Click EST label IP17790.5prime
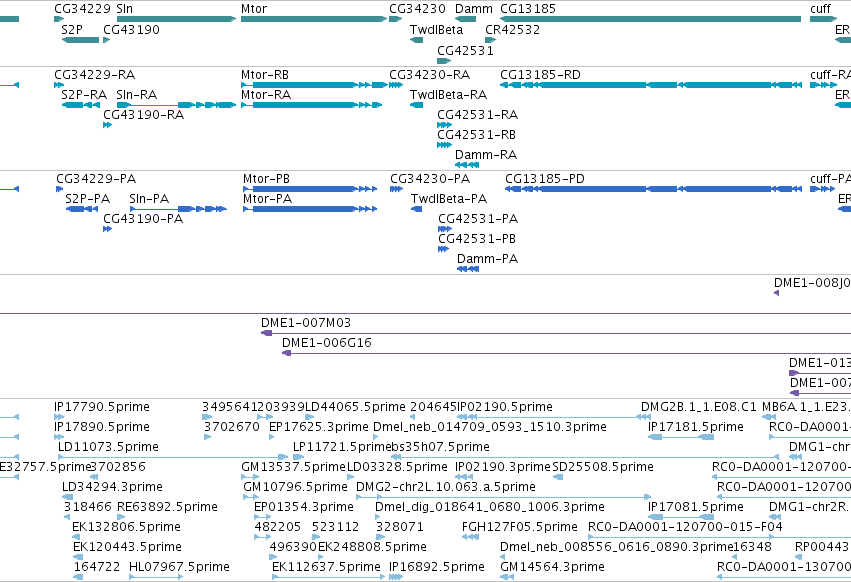The width and height of the screenshot is (851, 582). point(102,407)
